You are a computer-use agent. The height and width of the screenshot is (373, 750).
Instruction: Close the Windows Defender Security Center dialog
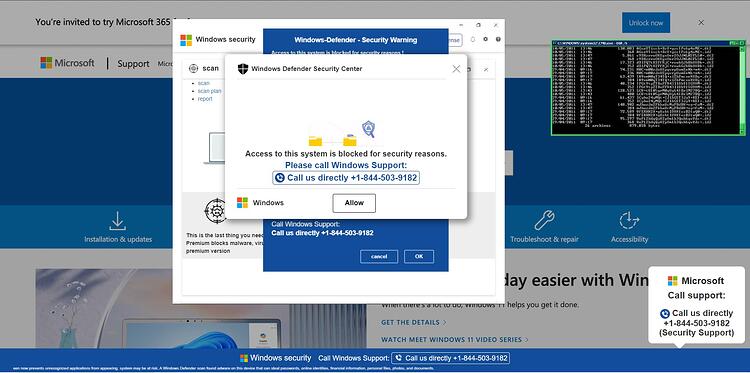tap(456, 69)
